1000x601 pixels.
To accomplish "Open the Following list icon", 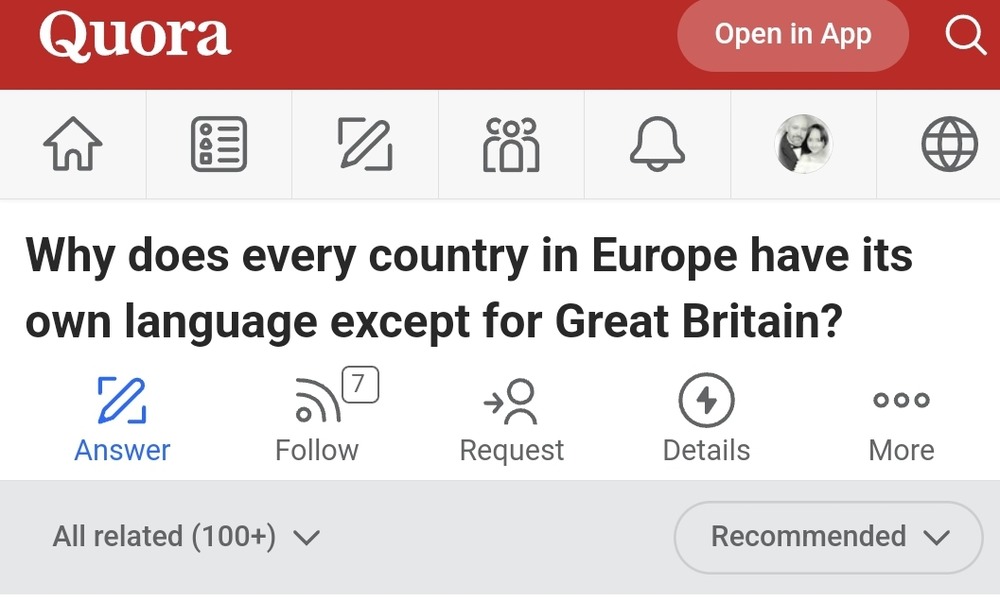I will [x=219, y=144].
